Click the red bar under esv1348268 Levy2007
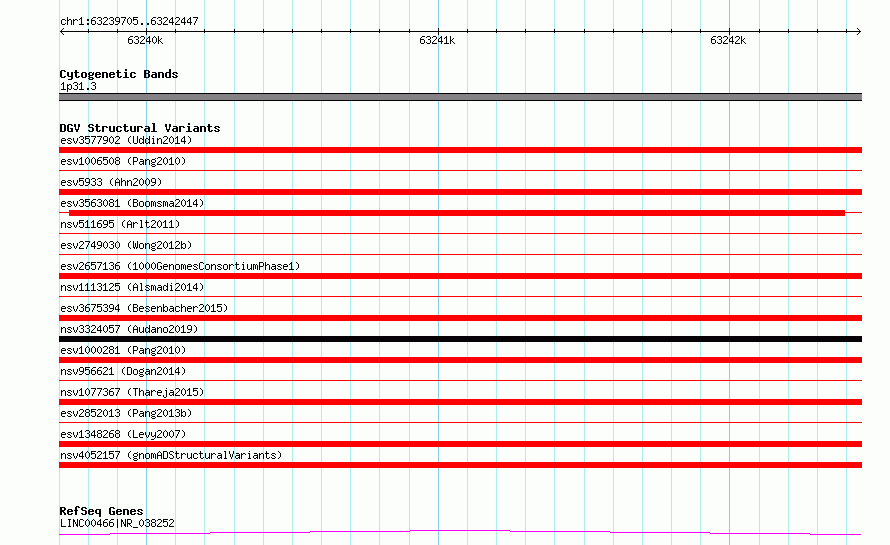Image resolution: width=890 pixels, height=545 pixels. click(460, 444)
